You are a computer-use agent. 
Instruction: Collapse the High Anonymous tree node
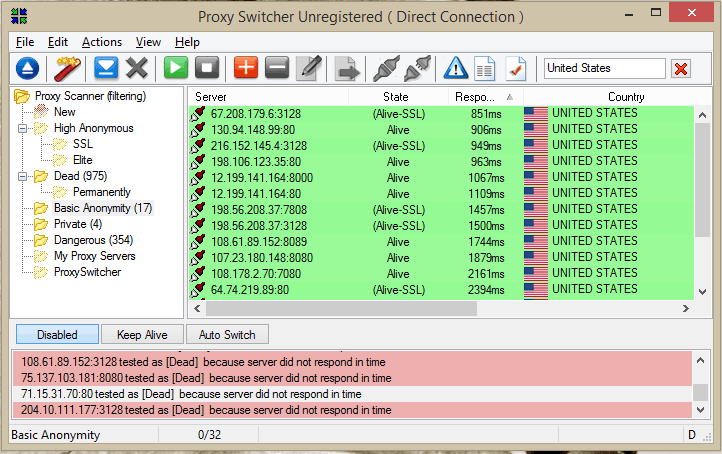click(x=22, y=128)
